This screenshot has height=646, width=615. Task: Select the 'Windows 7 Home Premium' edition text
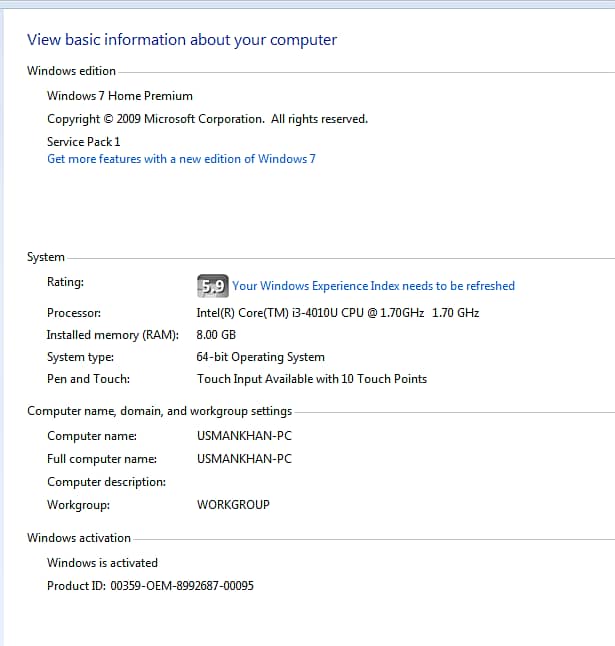(x=120, y=96)
